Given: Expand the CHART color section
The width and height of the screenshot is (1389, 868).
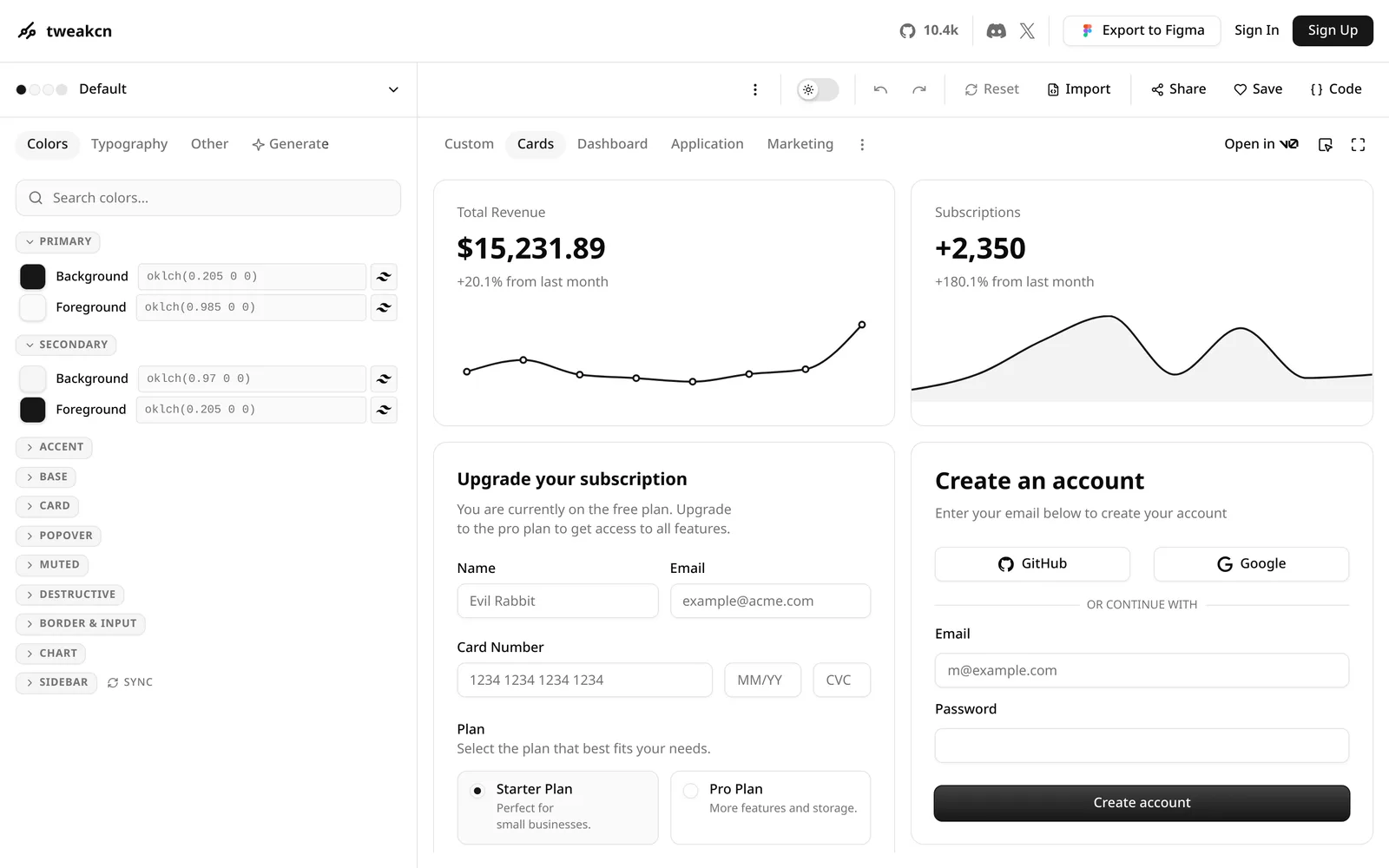Looking at the screenshot, I should click(51, 654).
